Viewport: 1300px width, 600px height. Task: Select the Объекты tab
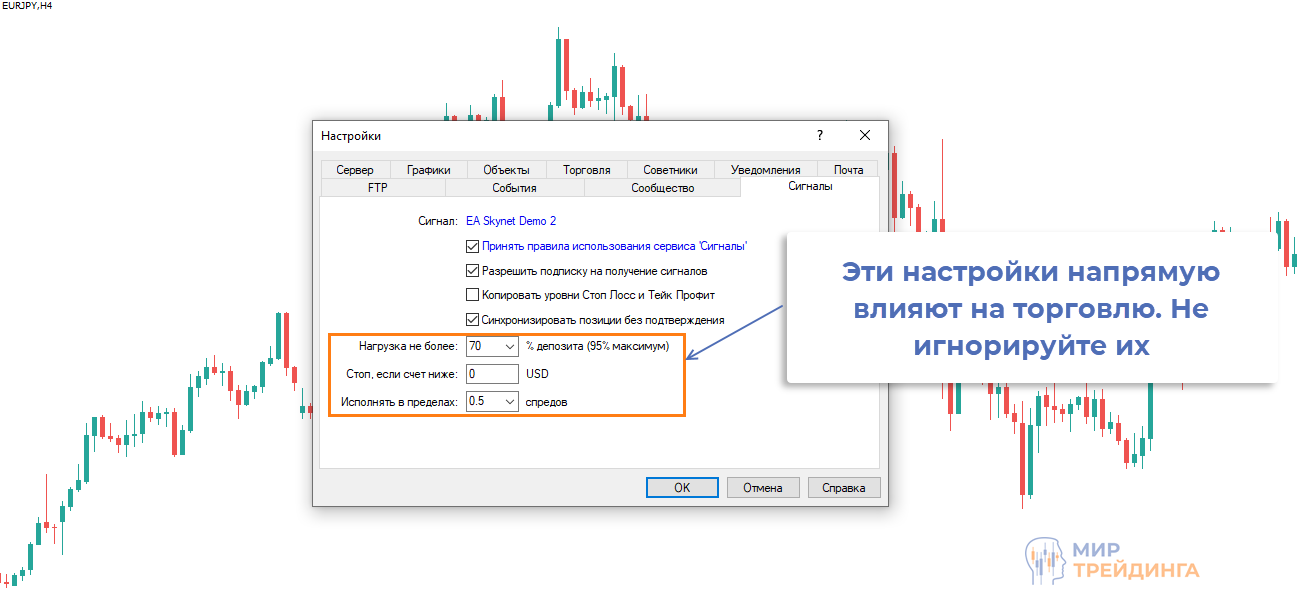coord(506,170)
